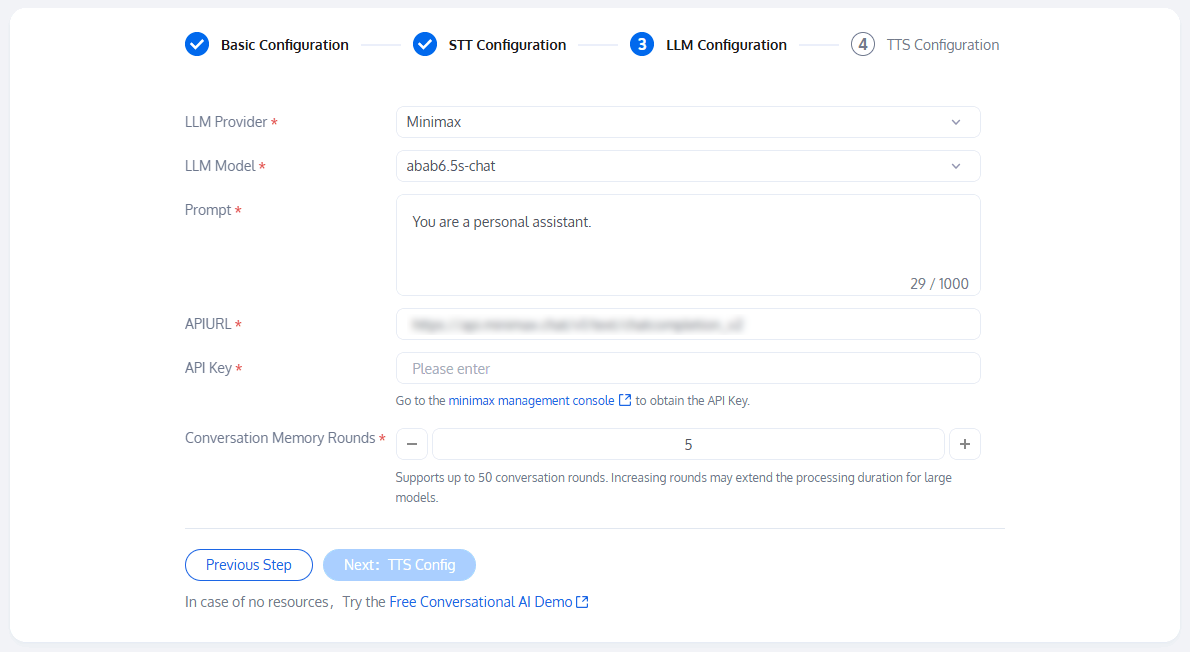
Task: Expand the LLM Model dropdown
Action: (x=687, y=166)
